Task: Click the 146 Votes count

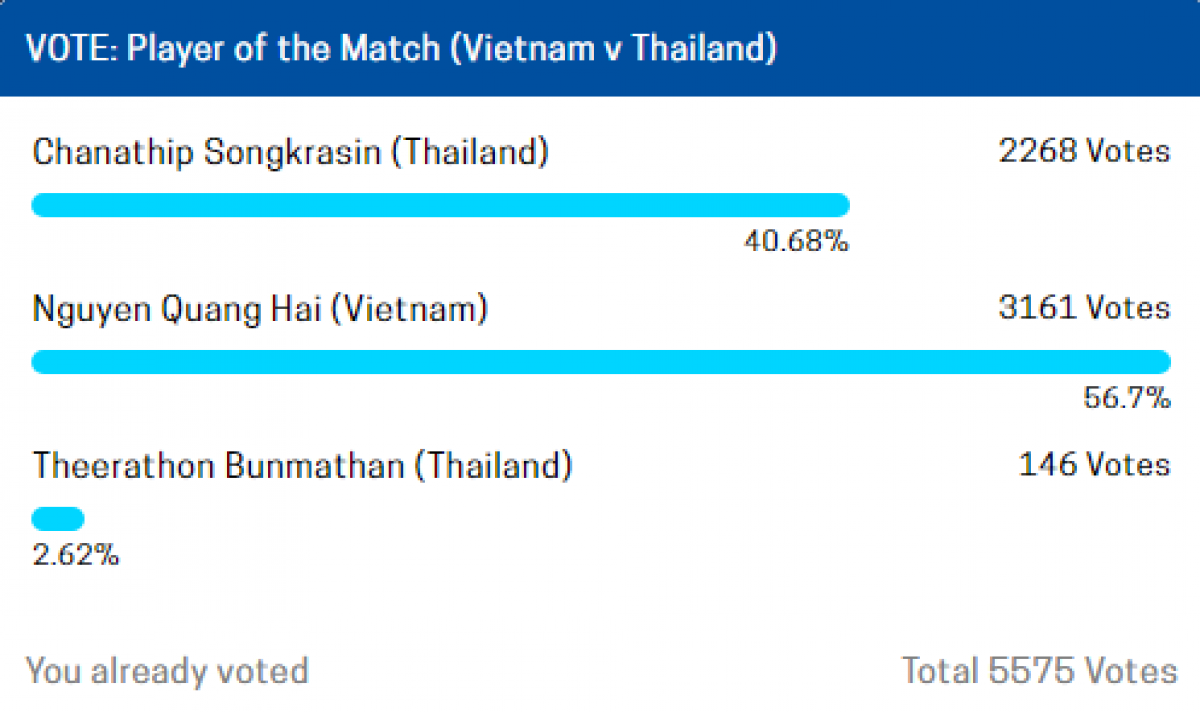Action: [1094, 465]
